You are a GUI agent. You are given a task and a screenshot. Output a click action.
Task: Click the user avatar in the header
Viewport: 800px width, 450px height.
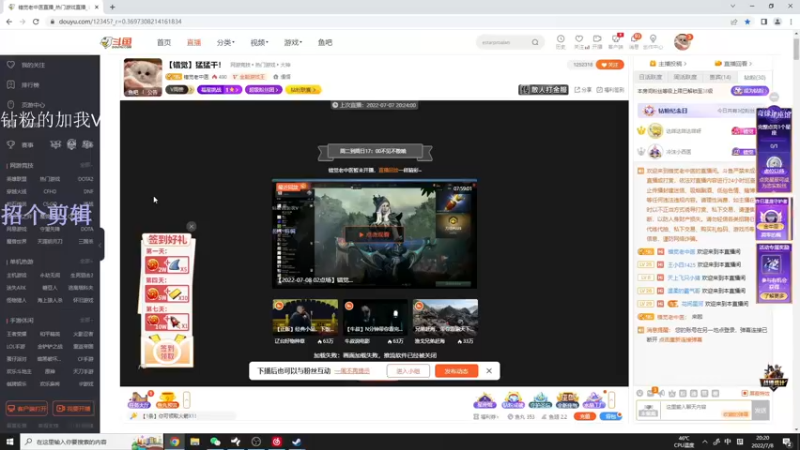(682, 42)
